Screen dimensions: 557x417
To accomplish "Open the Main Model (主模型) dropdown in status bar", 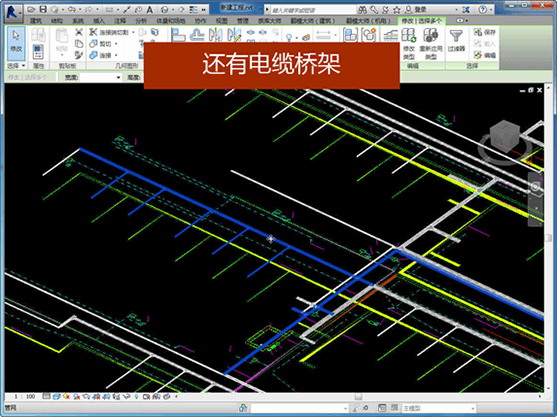I will pyautogui.click(x=438, y=408).
